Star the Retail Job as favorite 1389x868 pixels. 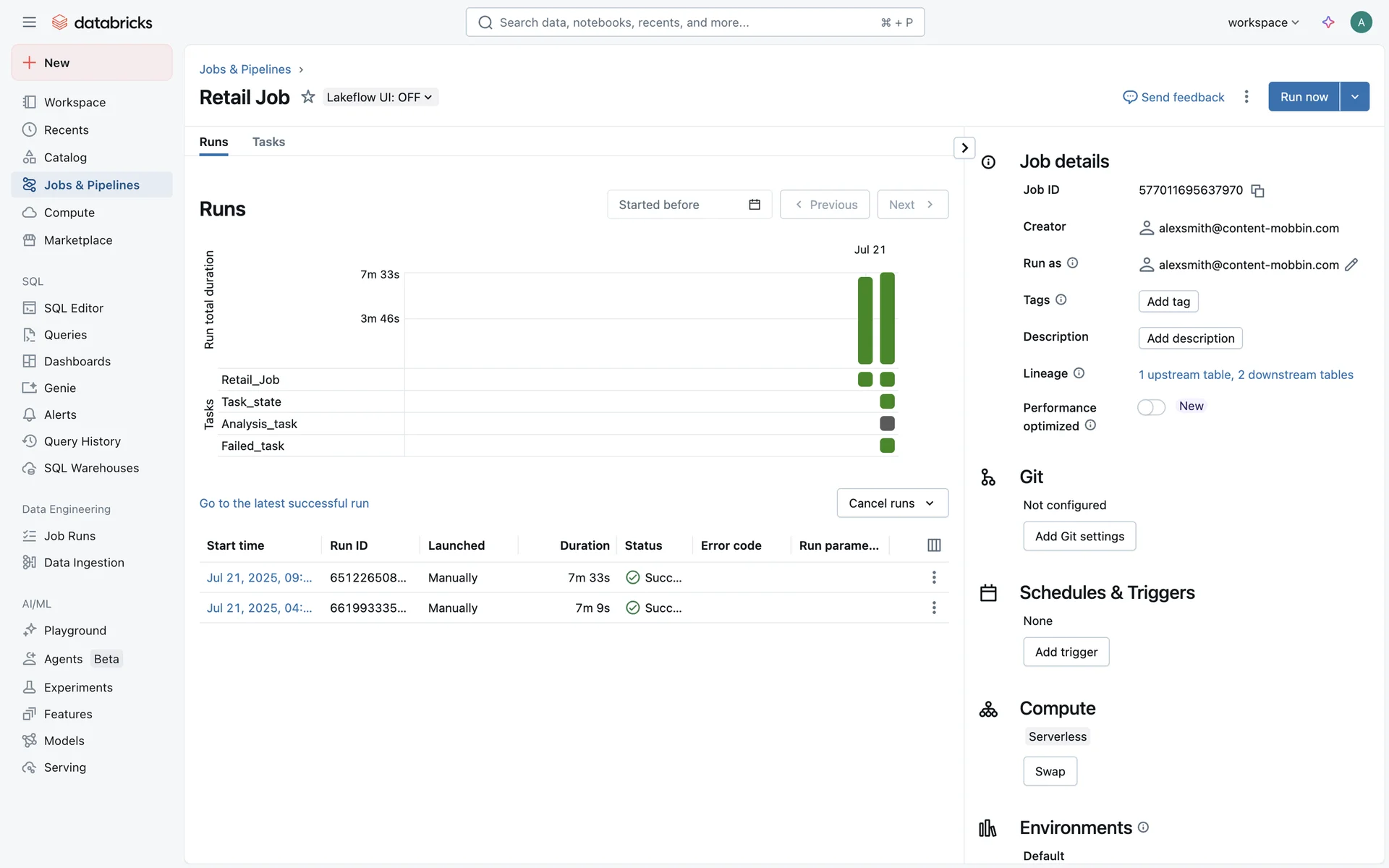tap(308, 97)
